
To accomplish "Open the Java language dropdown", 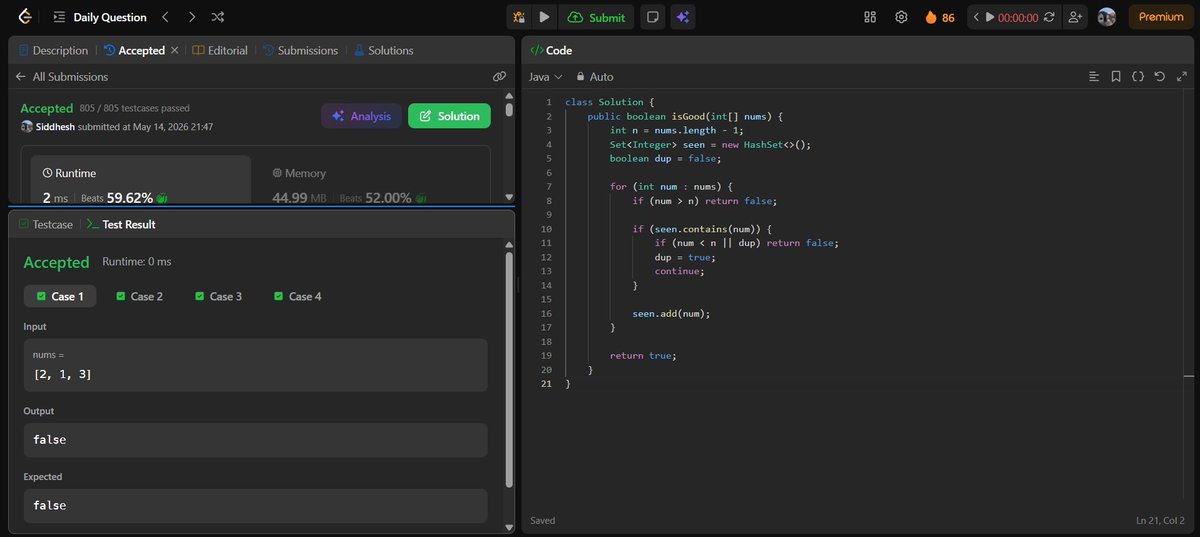I will tap(545, 76).
